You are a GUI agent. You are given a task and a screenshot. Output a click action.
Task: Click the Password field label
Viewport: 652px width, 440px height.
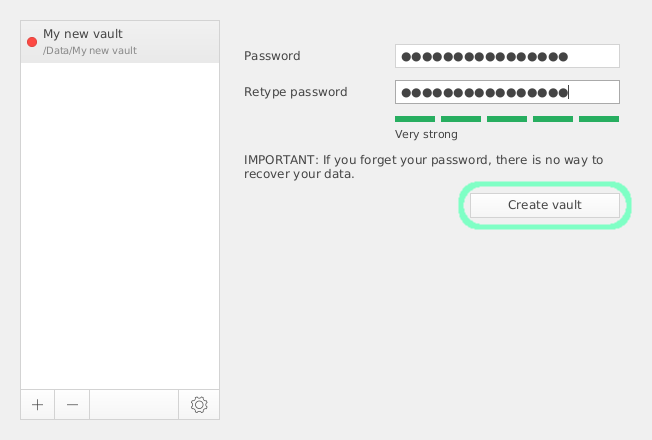(x=272, y=56)
